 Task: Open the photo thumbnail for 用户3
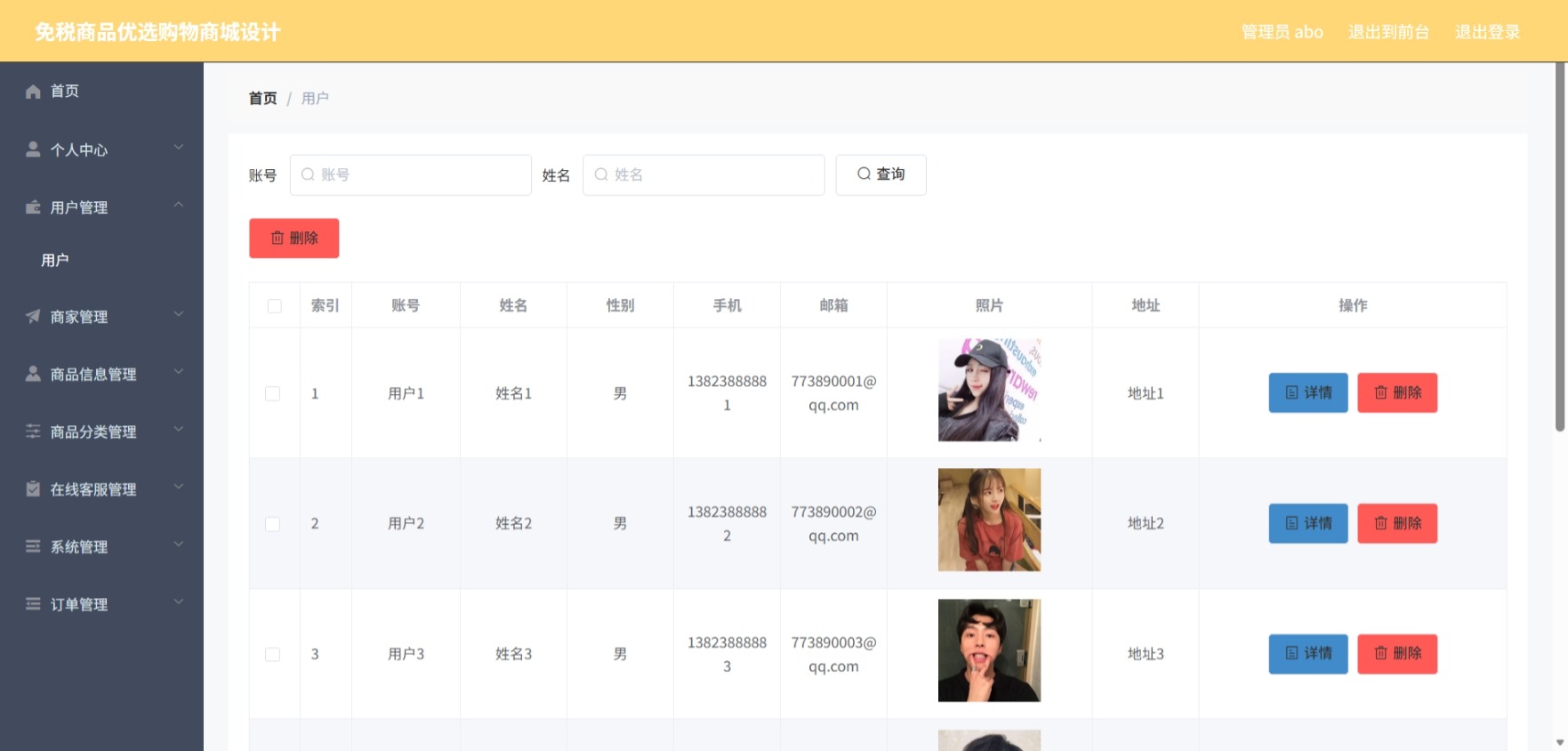[x=989, y=650]
